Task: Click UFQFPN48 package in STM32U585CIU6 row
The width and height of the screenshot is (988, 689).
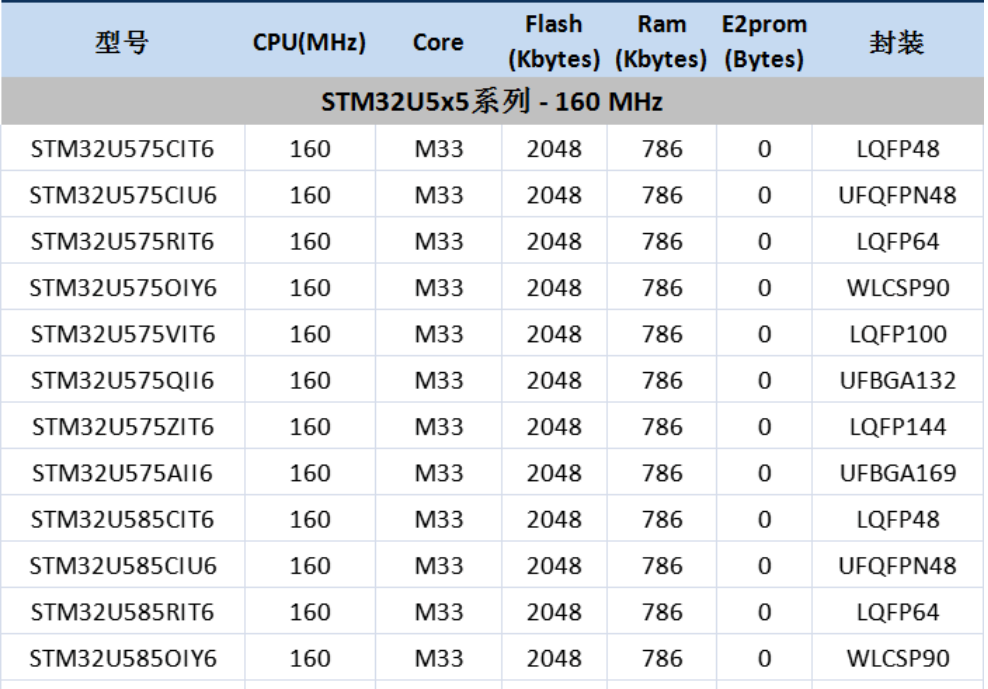Action: tap(897, 566)
